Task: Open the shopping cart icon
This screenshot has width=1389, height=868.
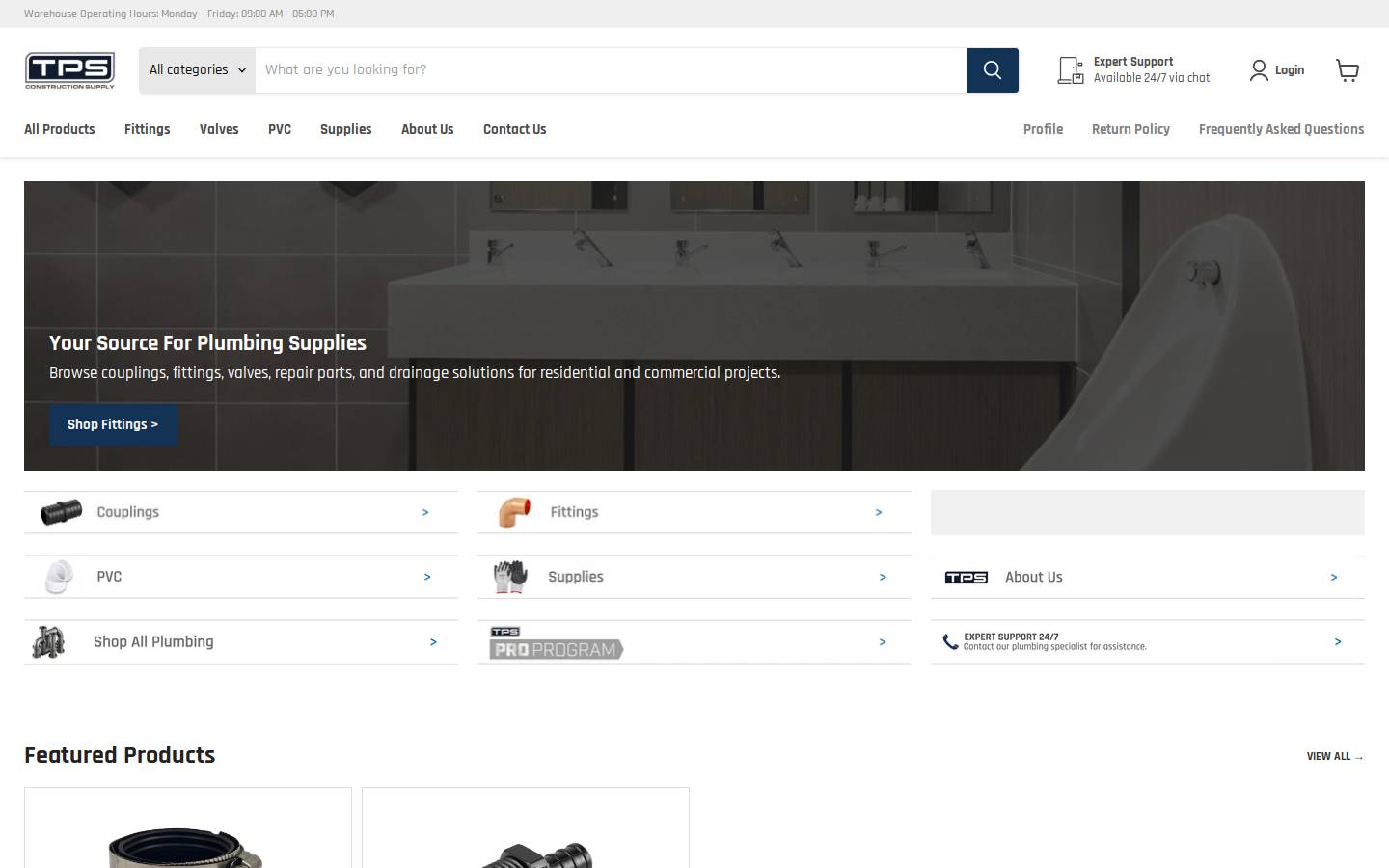Action: tap(1348, 70)
